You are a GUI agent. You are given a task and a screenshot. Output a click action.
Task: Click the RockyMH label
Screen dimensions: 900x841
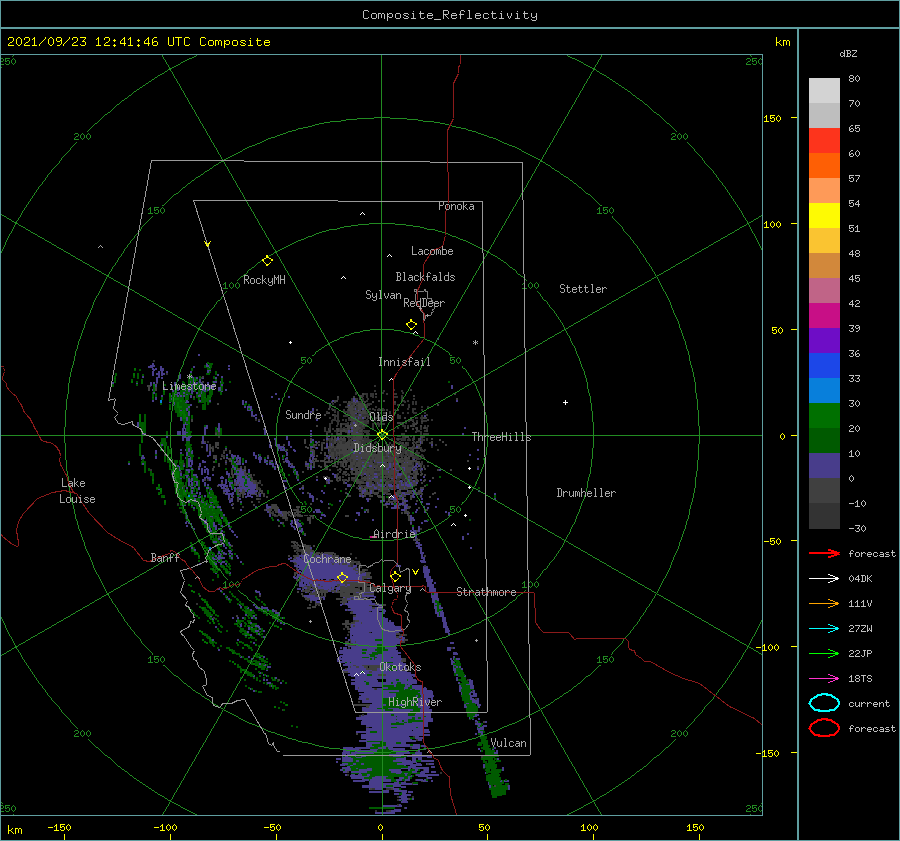point(264,280)
